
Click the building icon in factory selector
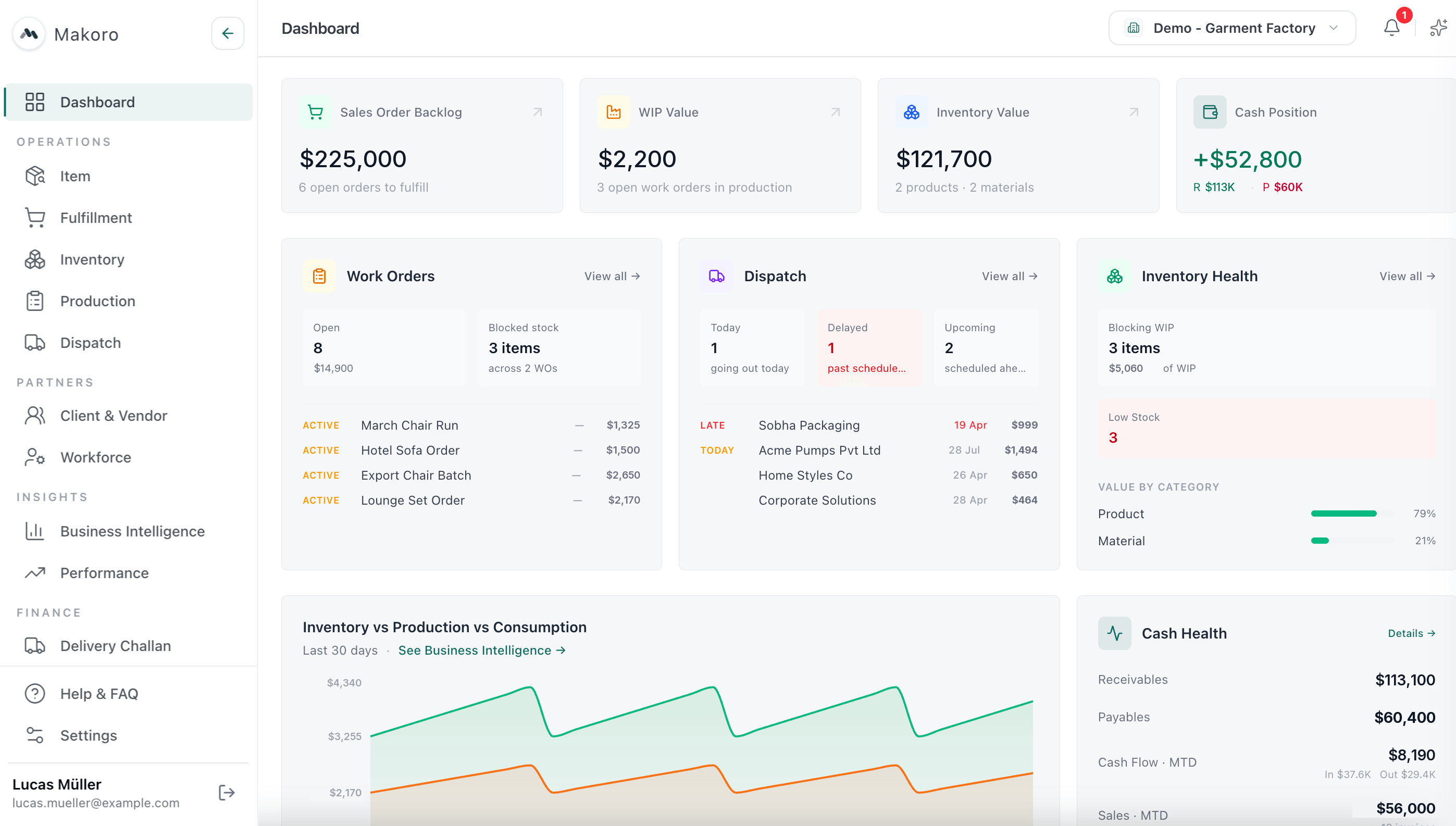1133,28
